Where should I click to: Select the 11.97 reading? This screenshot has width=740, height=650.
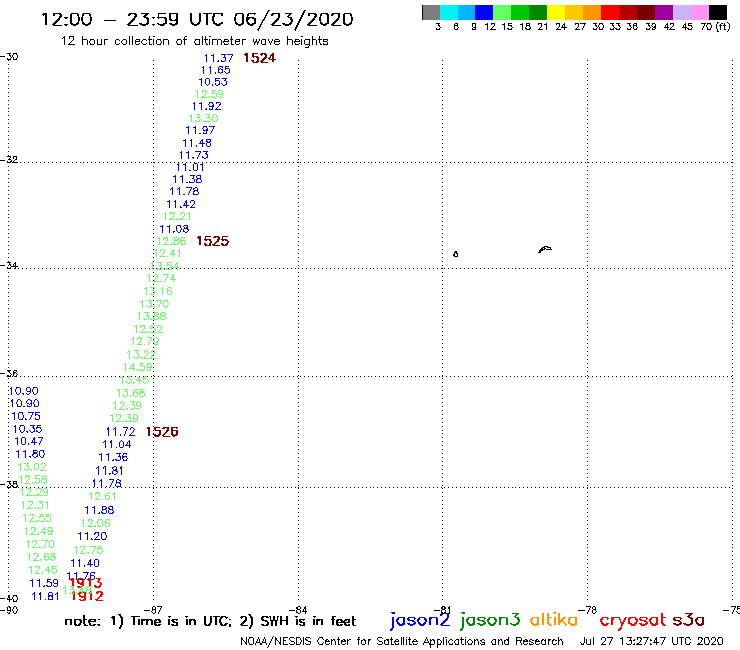(x=200, y=130)
